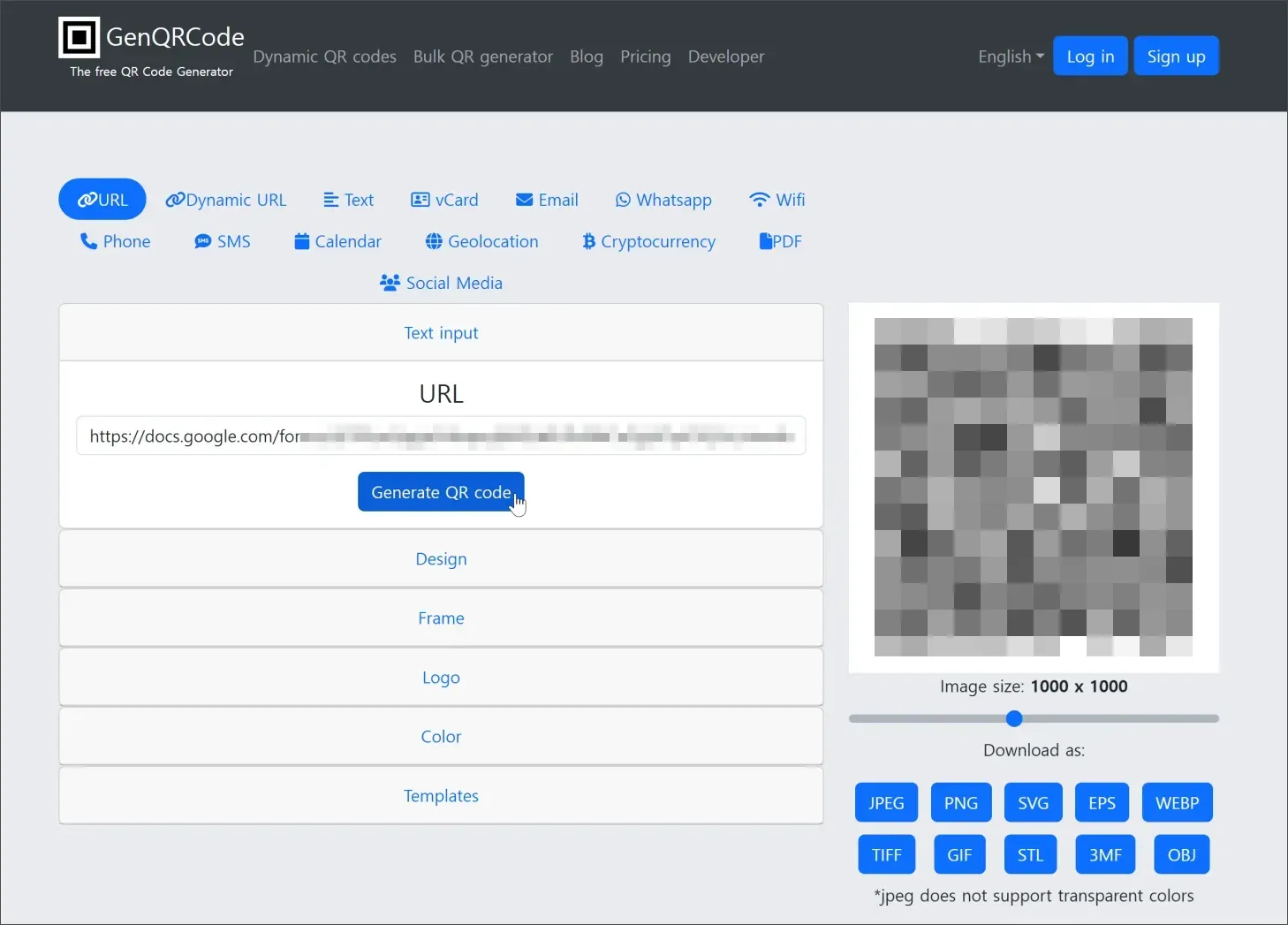This screenshot has height=925, width=1288.
Task: Click the vCard contact card icon
Action: point(420,200)
